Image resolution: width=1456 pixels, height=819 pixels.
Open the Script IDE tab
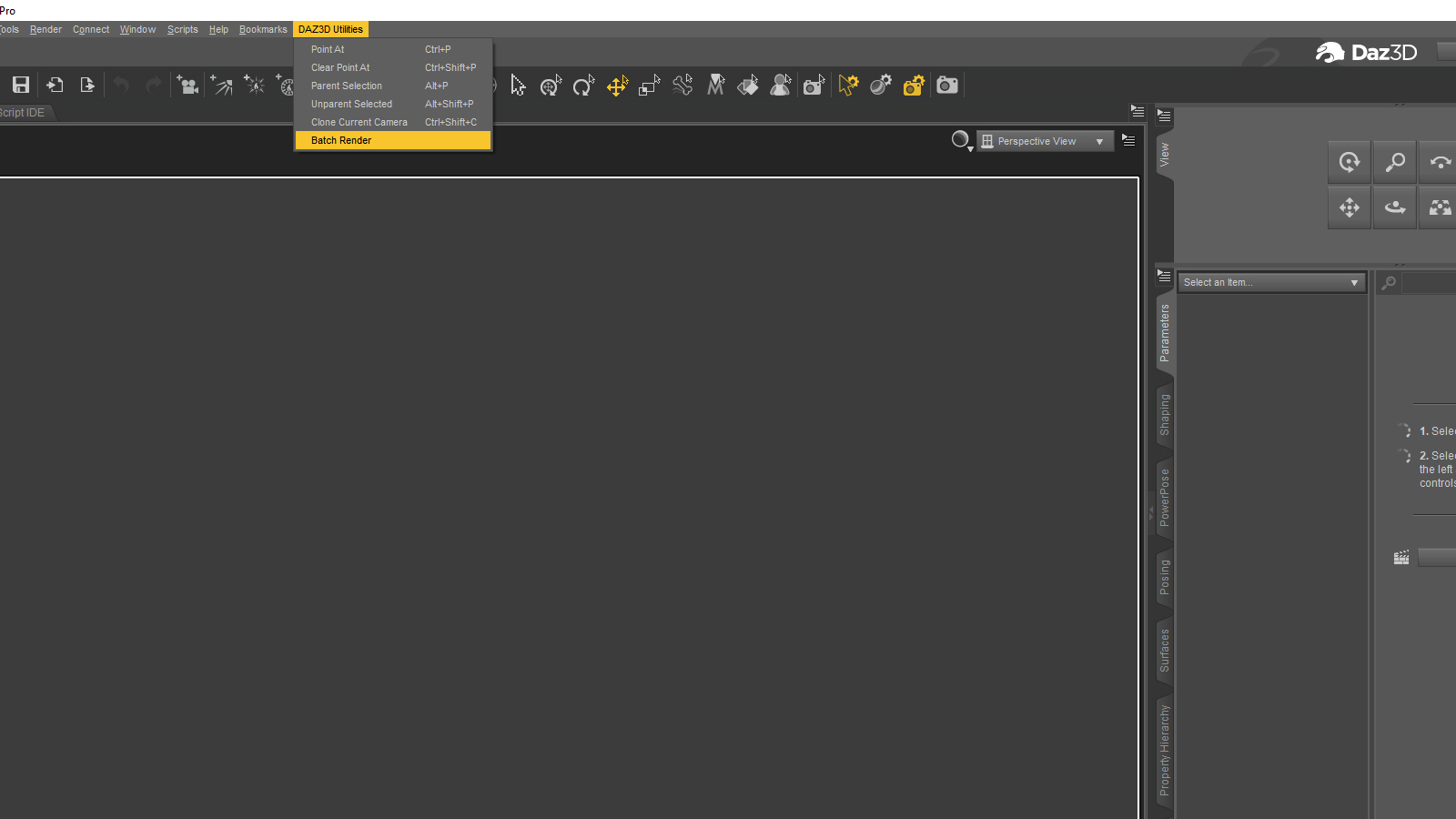click(23, 113)
